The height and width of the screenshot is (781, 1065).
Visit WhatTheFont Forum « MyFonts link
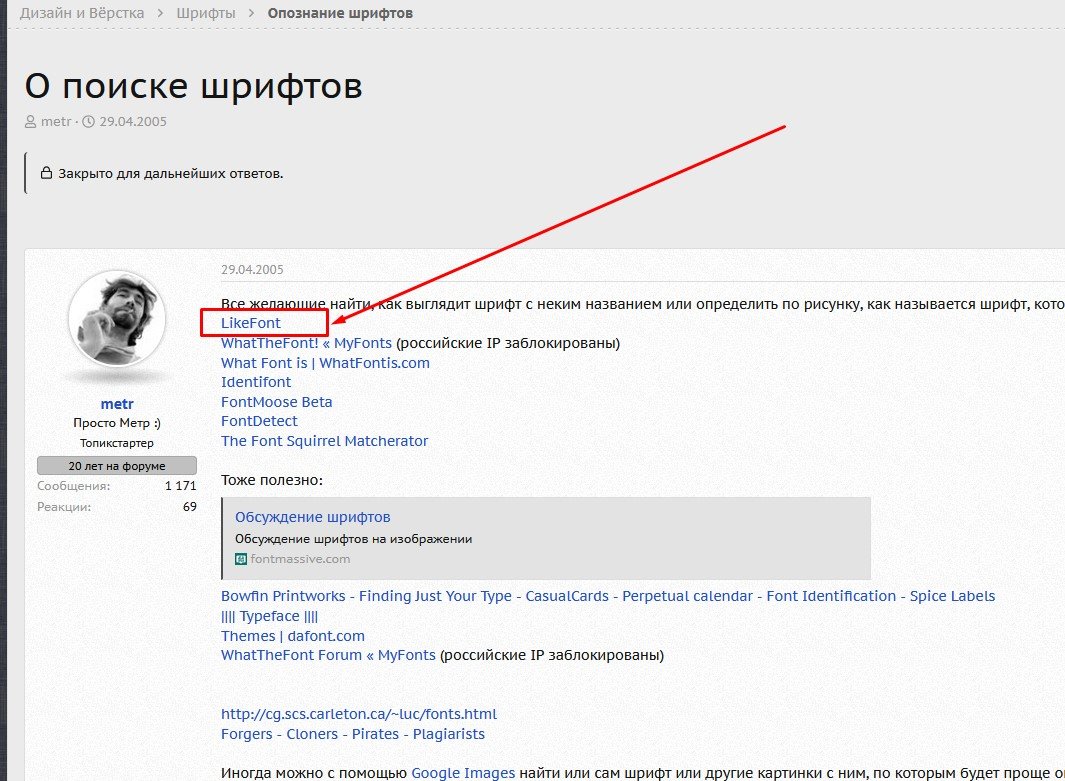328,655
